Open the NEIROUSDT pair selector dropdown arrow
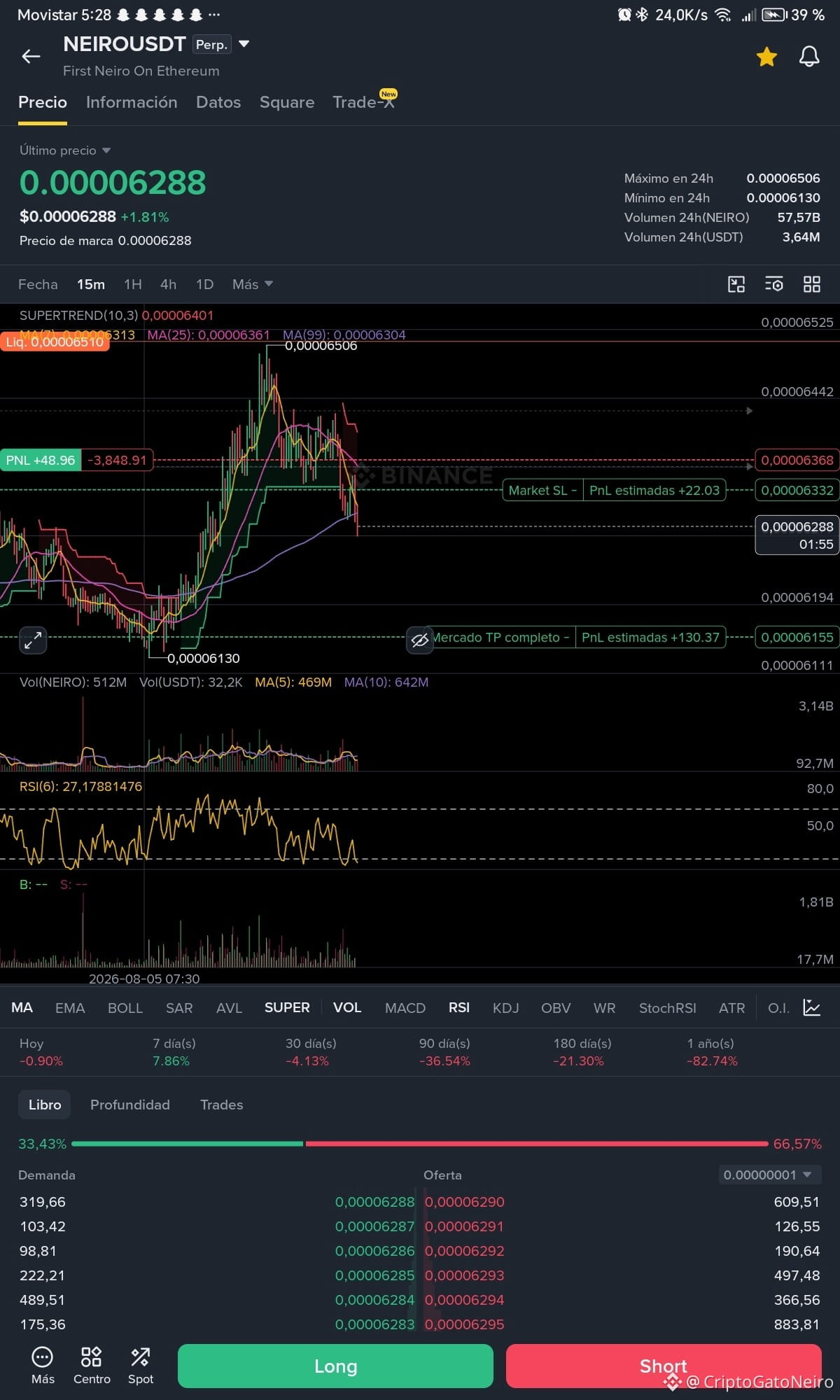Screen dimensions: 840x1400 [x=244, y=44]
